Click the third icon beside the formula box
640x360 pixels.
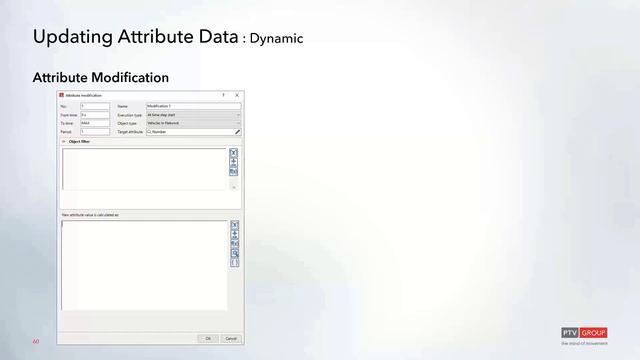(235, 244)
